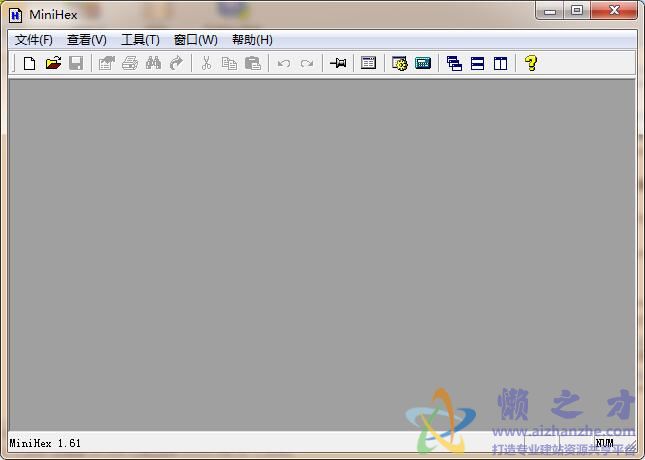Viewport: 645px width, 460px height.
Task: Open the 帮助(H) menu
Action: tap(252, 40)
